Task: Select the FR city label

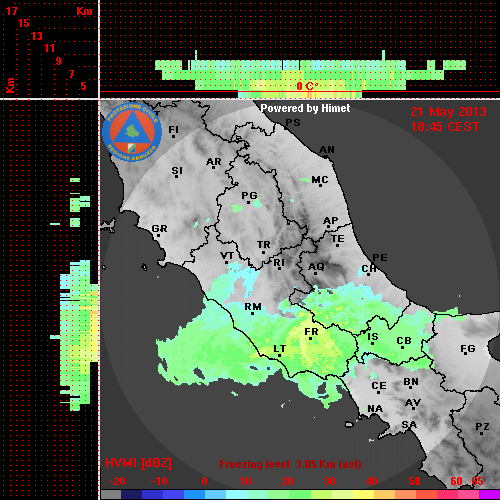Action: [x=311, y=332]
